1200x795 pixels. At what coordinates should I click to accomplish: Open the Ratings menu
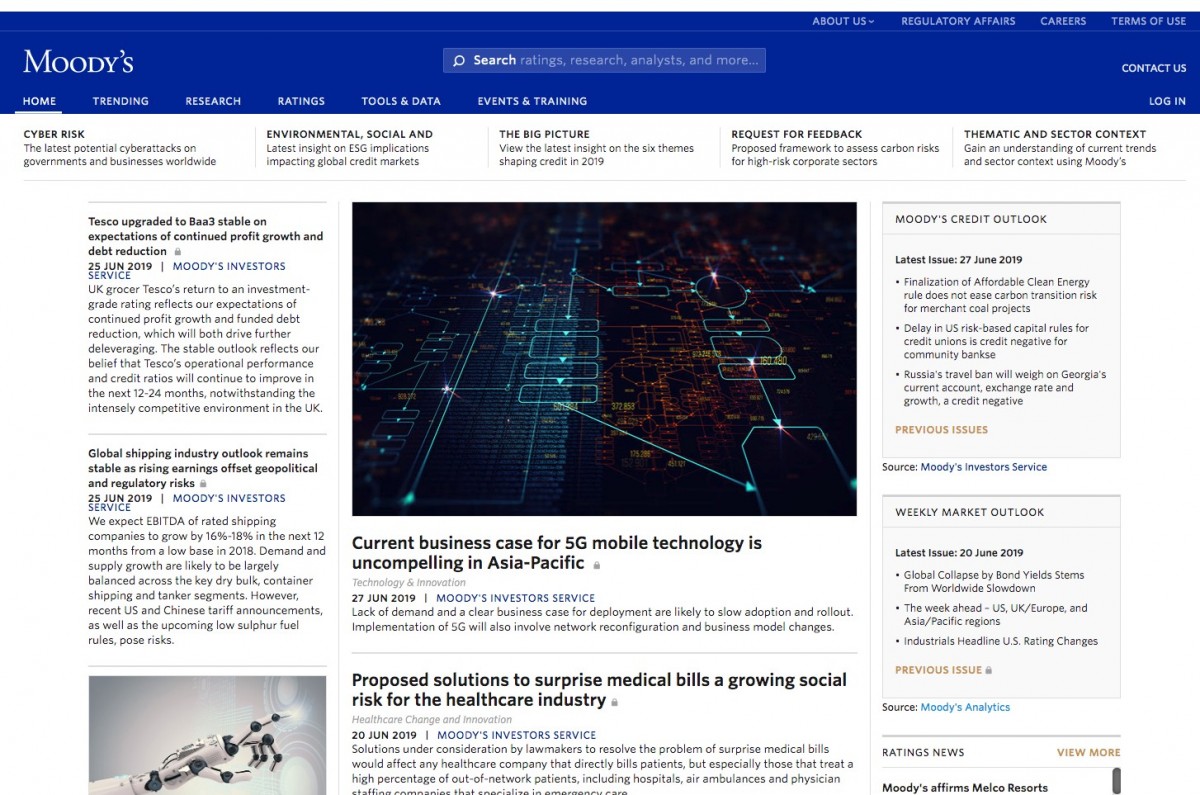[301, 101]
